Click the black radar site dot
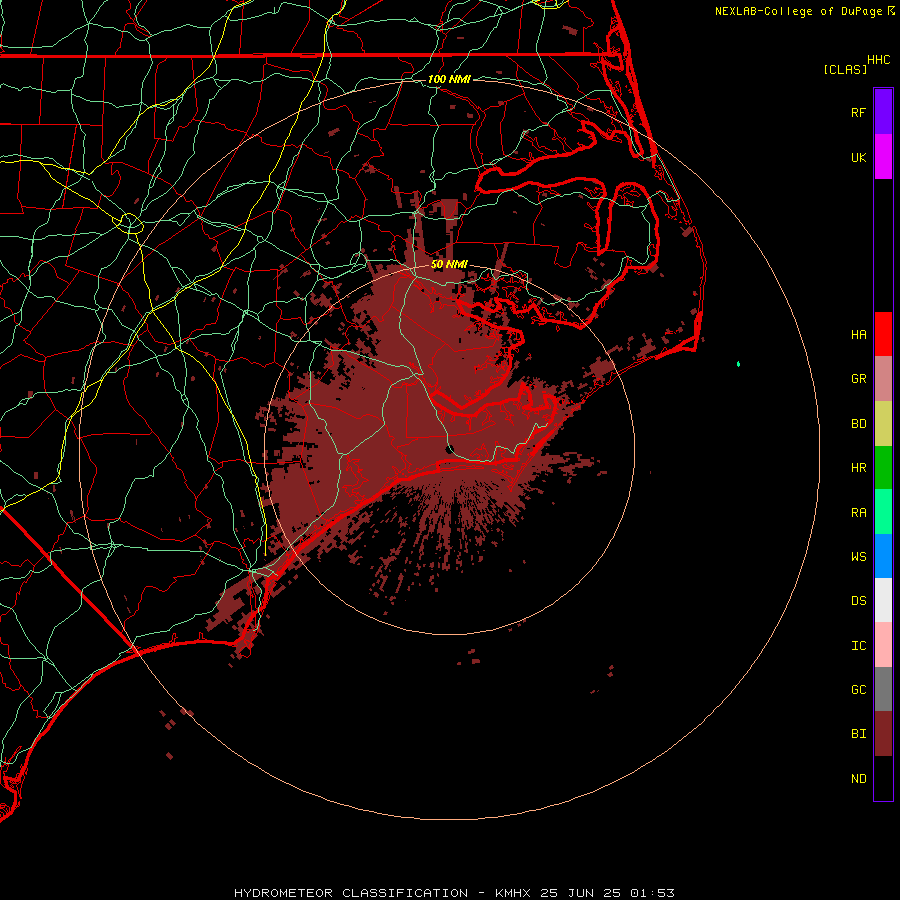 (450, 449)
